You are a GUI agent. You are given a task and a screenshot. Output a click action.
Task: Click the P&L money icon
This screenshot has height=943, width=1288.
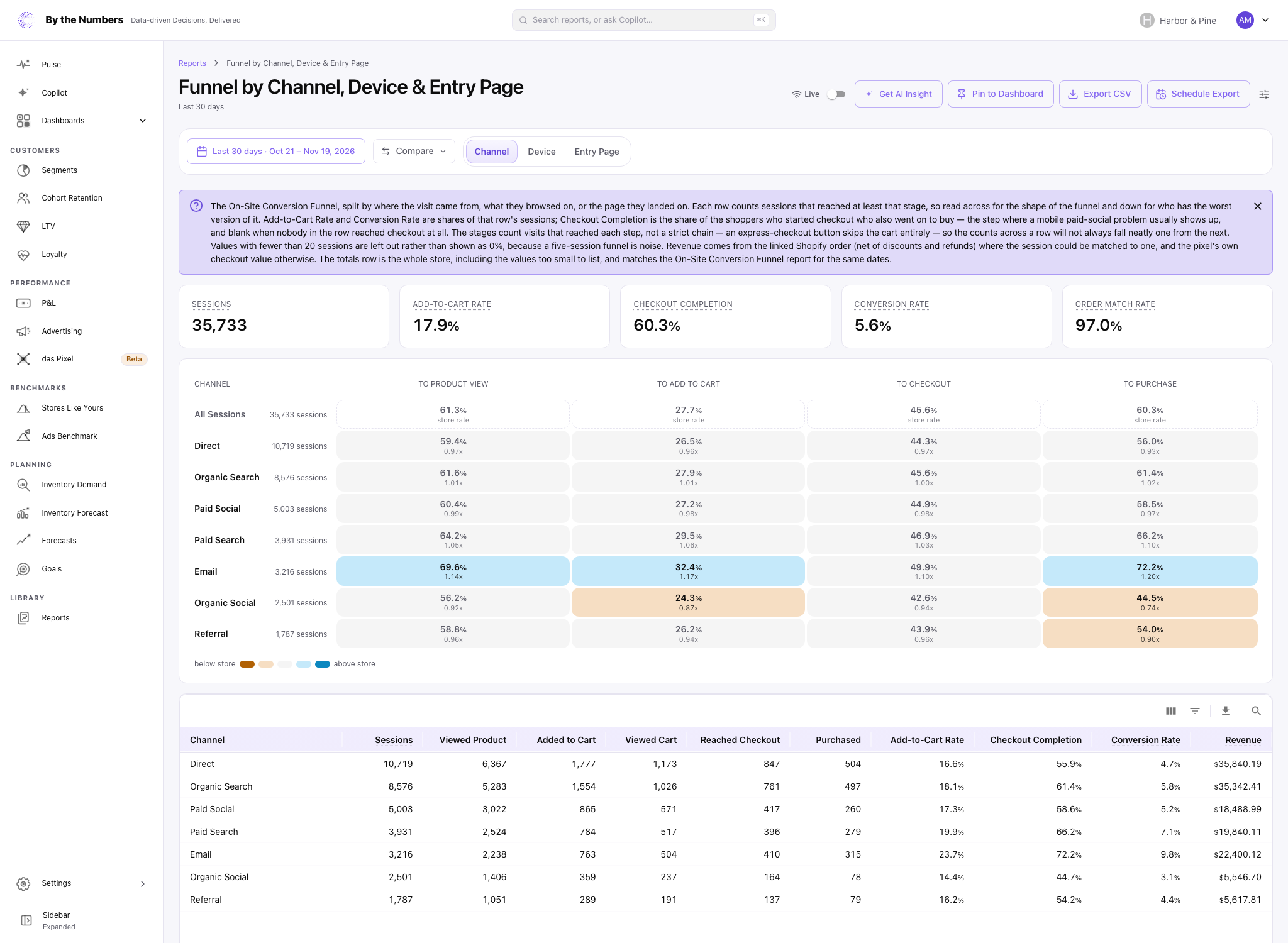click(x=23, y=303)
